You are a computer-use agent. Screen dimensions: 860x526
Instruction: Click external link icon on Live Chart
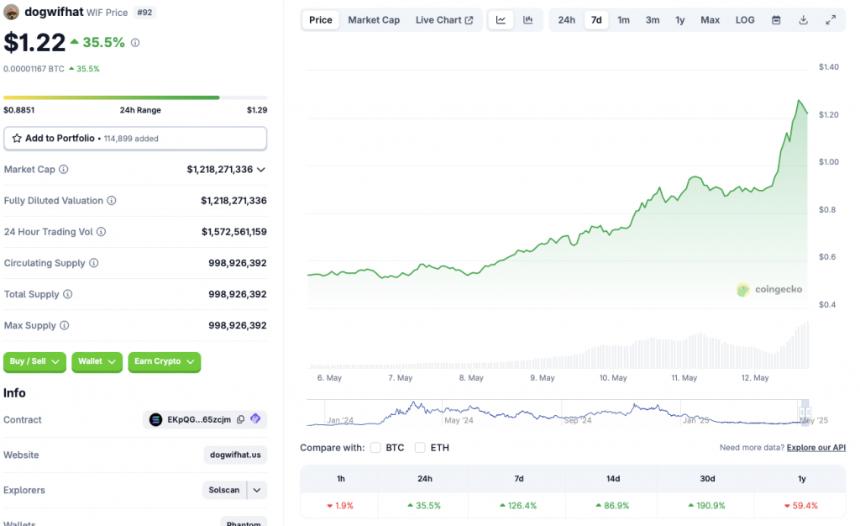click(x=468, y=20)
